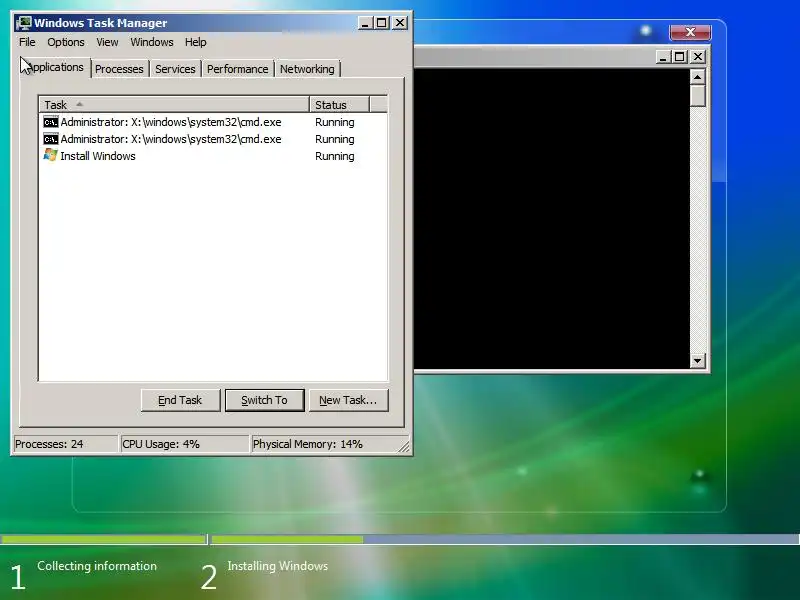
Task: Minimize the Windows Task Manager window
Action: click(365, 23)
